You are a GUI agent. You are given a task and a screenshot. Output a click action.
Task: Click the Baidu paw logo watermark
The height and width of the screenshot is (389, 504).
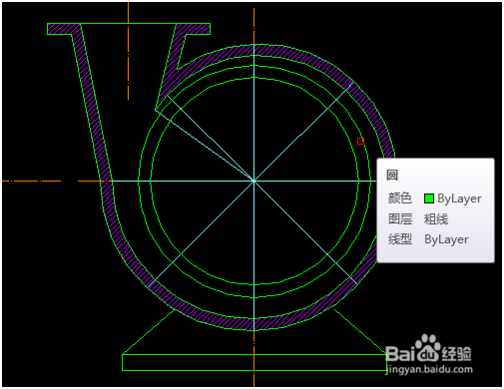428,348
